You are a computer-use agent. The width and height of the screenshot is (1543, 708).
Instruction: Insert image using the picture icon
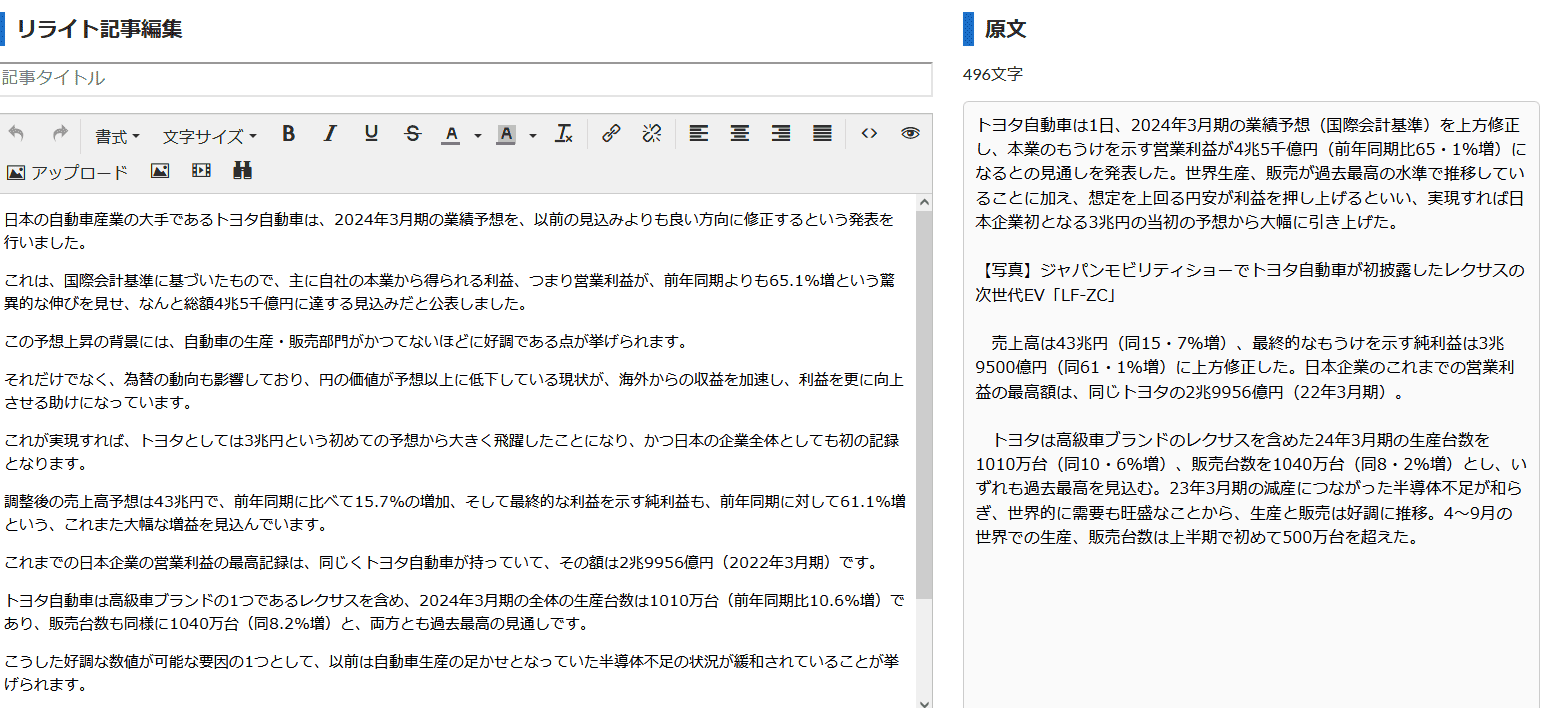tap(160, 171)
